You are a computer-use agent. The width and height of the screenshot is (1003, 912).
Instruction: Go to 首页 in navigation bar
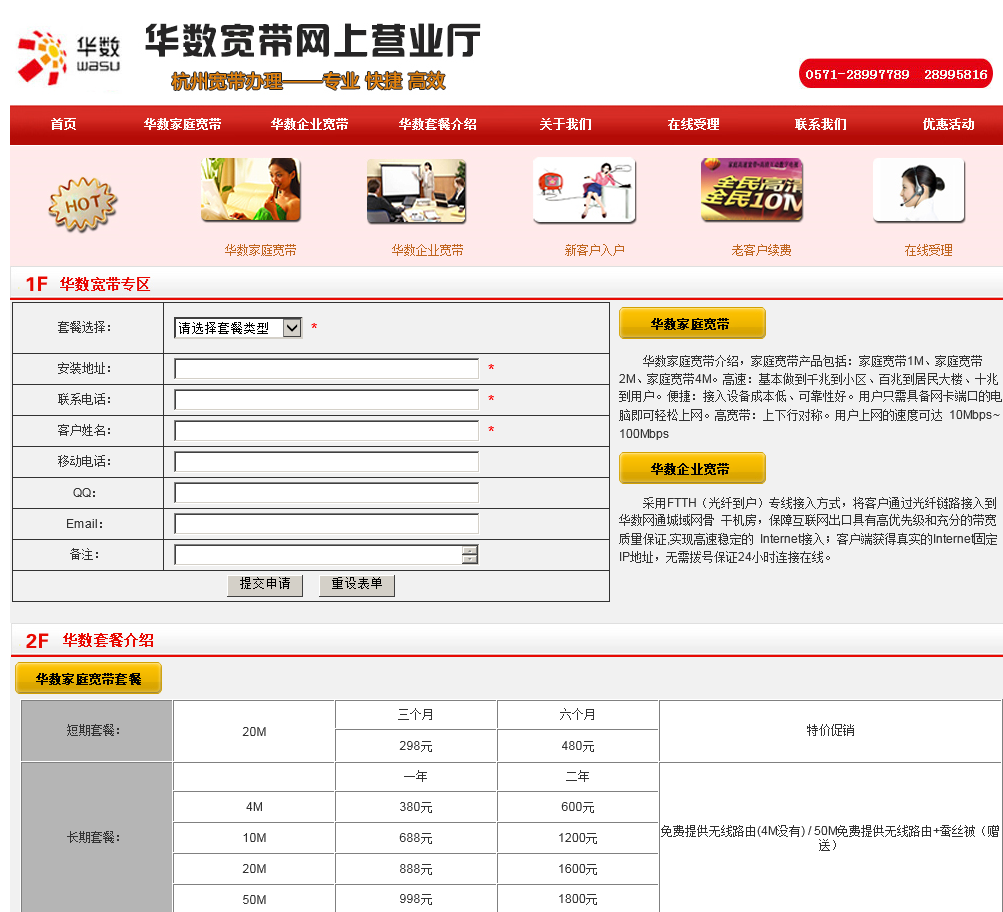point(63,124)
